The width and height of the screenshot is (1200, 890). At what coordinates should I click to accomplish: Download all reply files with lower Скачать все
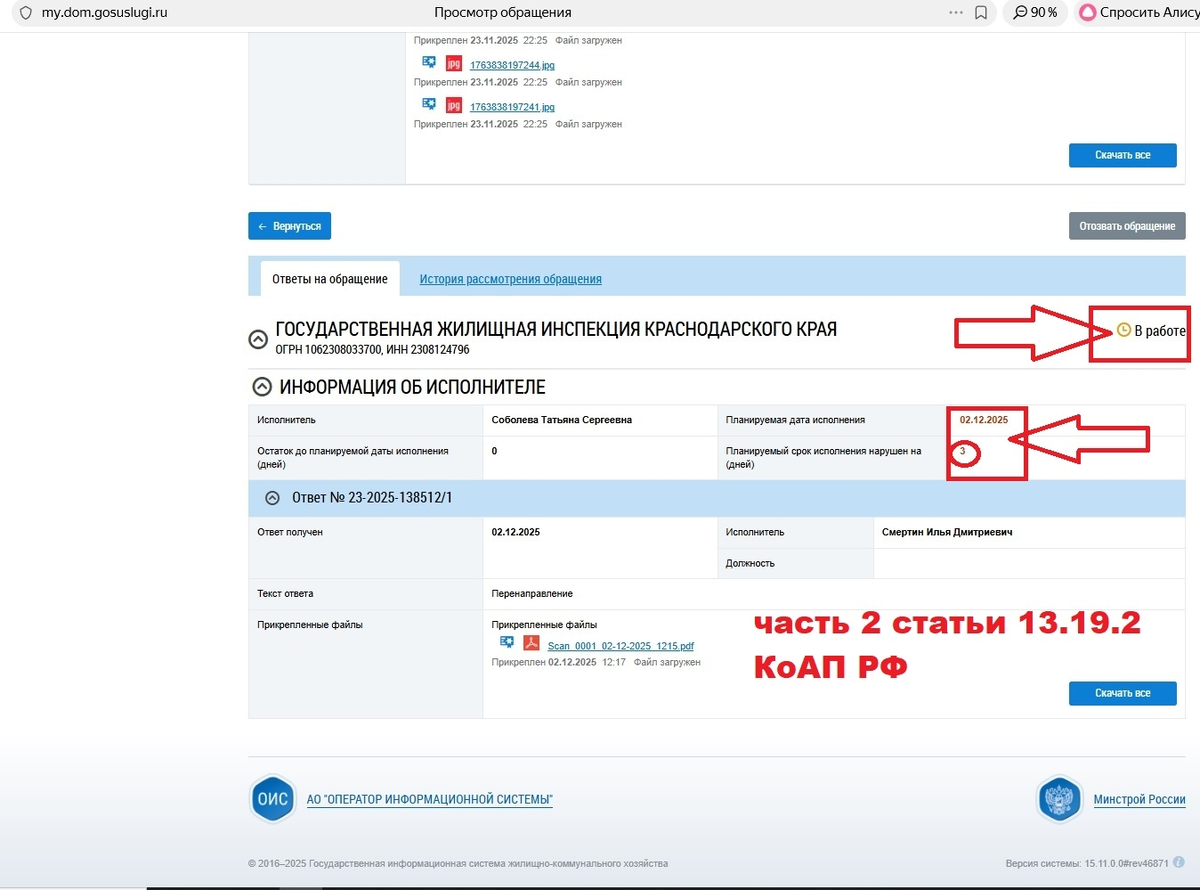1122,693
